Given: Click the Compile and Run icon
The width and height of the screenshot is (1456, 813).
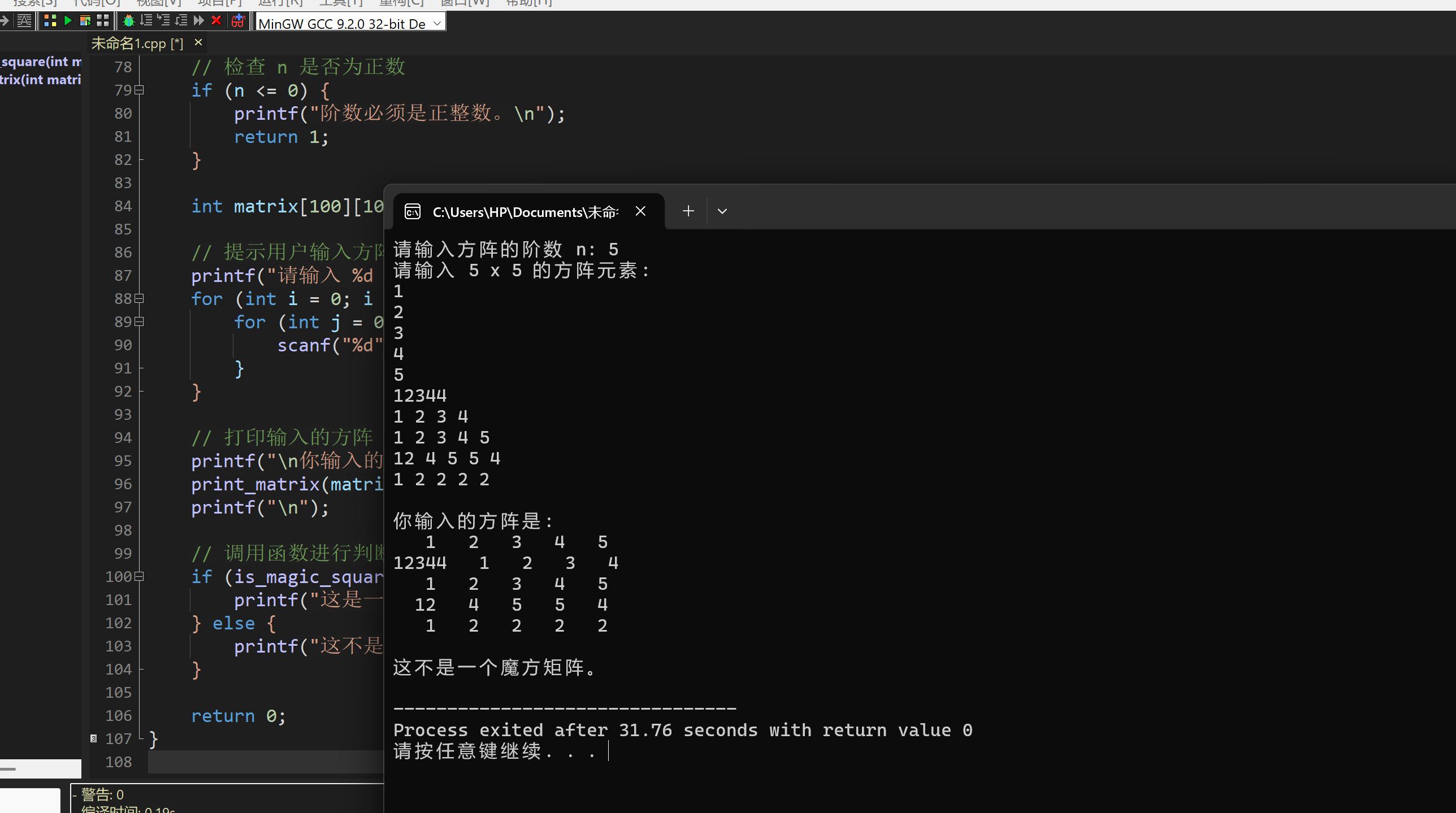Looking at the screenshot, I should coord(85,21).
